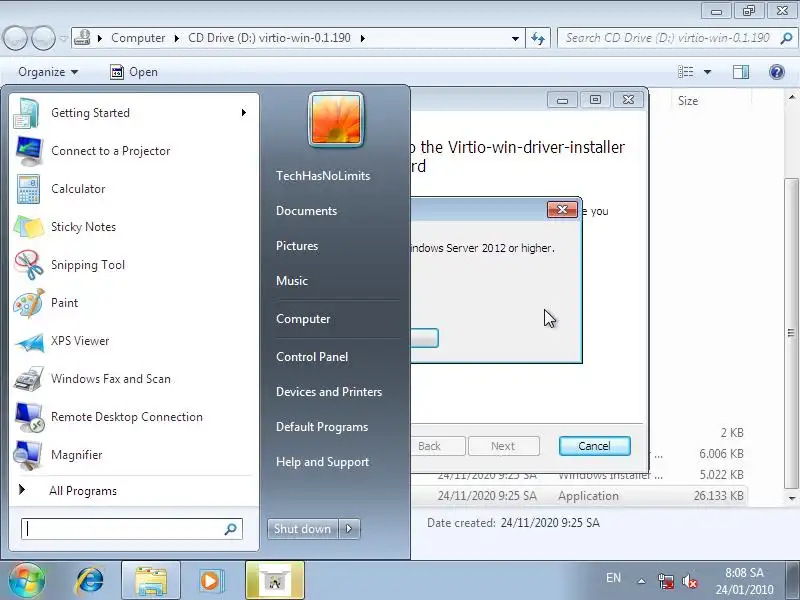Launch Connect to a Projector icon
800x600 pixels.
click(29, 151)
